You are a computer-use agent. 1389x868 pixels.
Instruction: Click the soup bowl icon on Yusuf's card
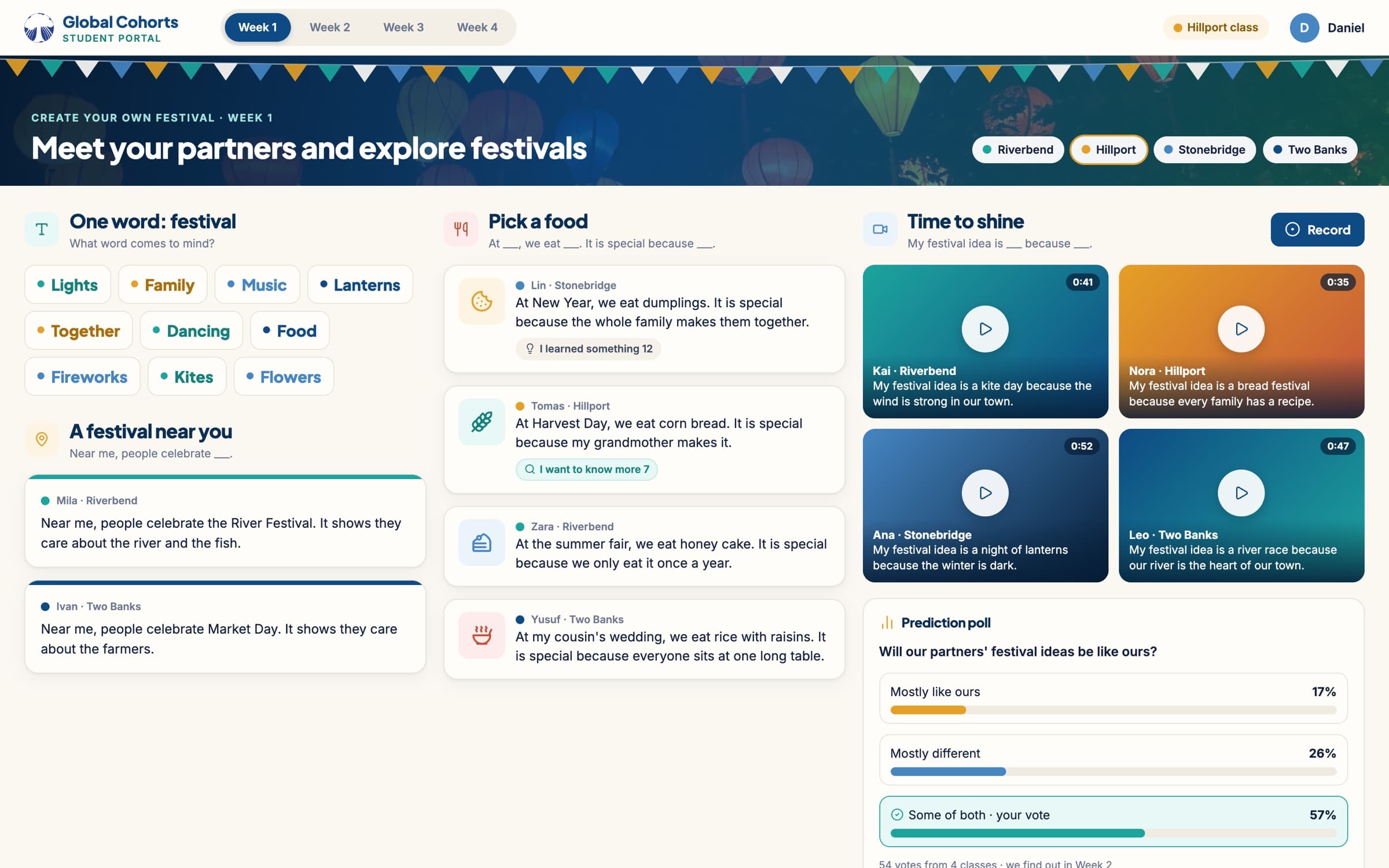click(482, 635)
